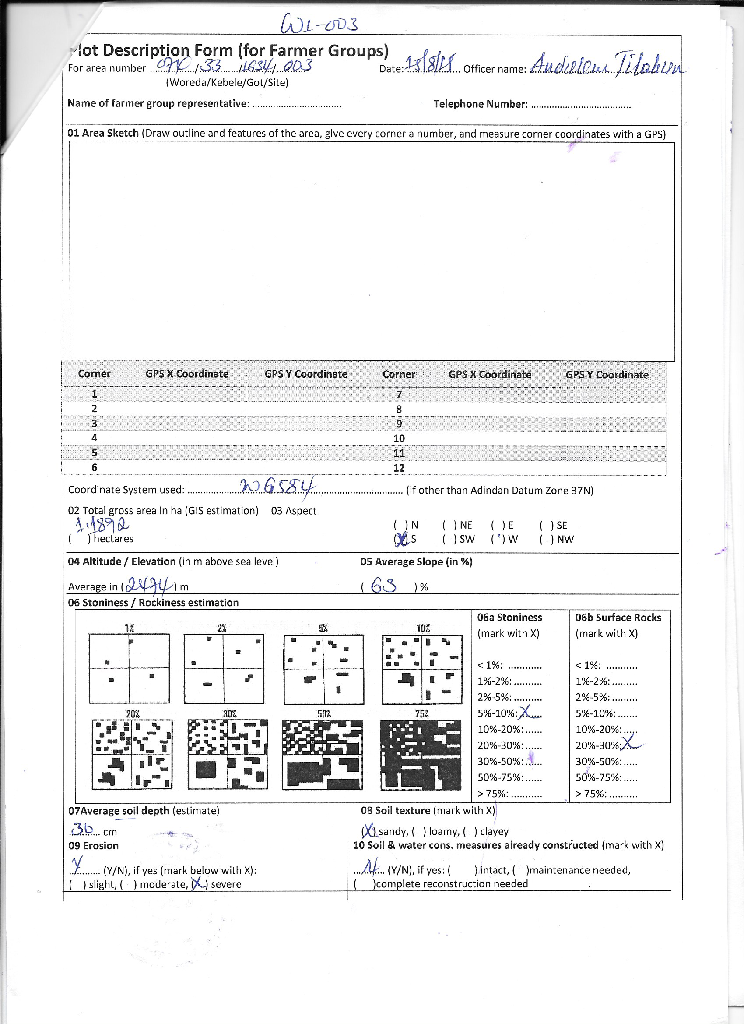Click the 50% stoniness reference diagram
The image size is (744, 1024).
click(323, 754)
